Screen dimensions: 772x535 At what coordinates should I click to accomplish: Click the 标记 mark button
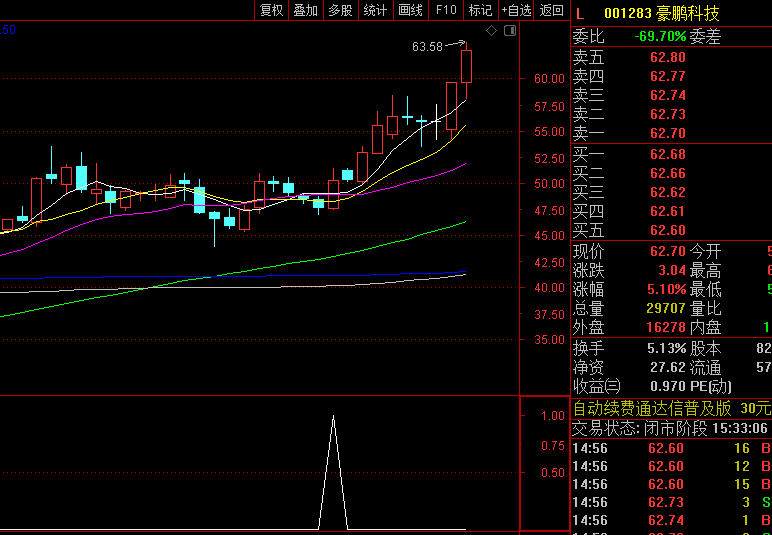481,10
